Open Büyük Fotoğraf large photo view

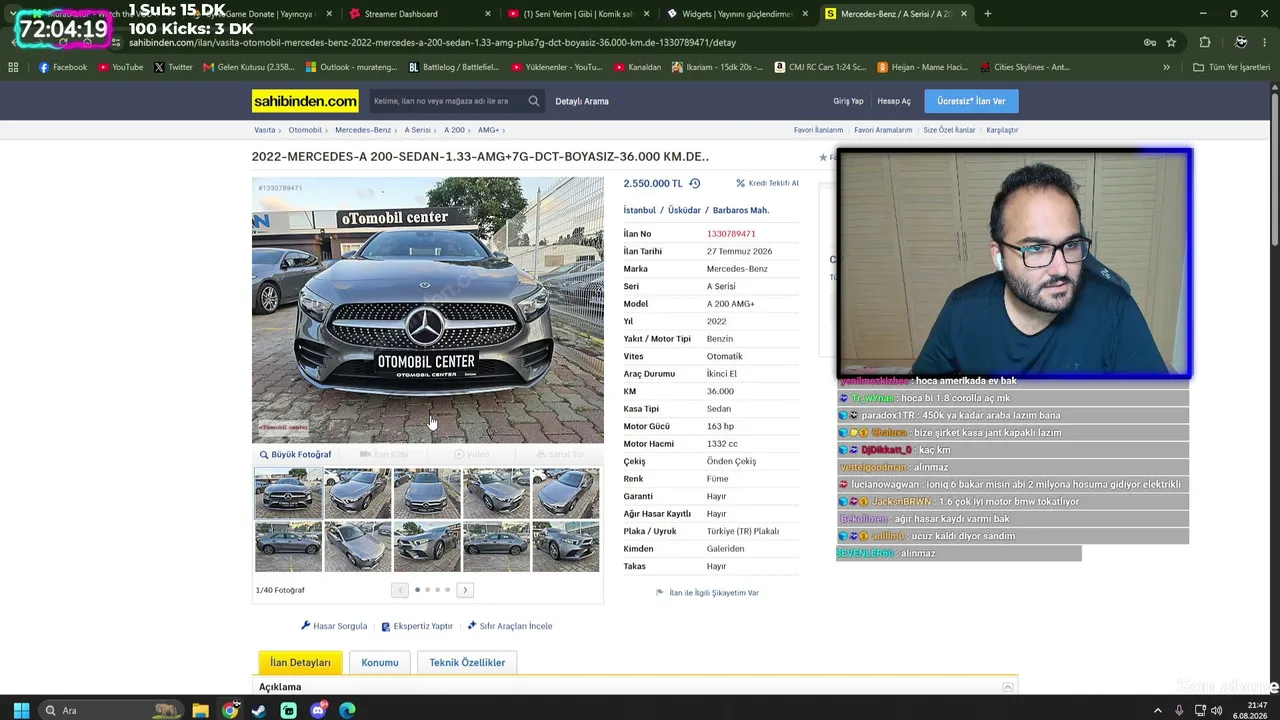pos(295,455)
